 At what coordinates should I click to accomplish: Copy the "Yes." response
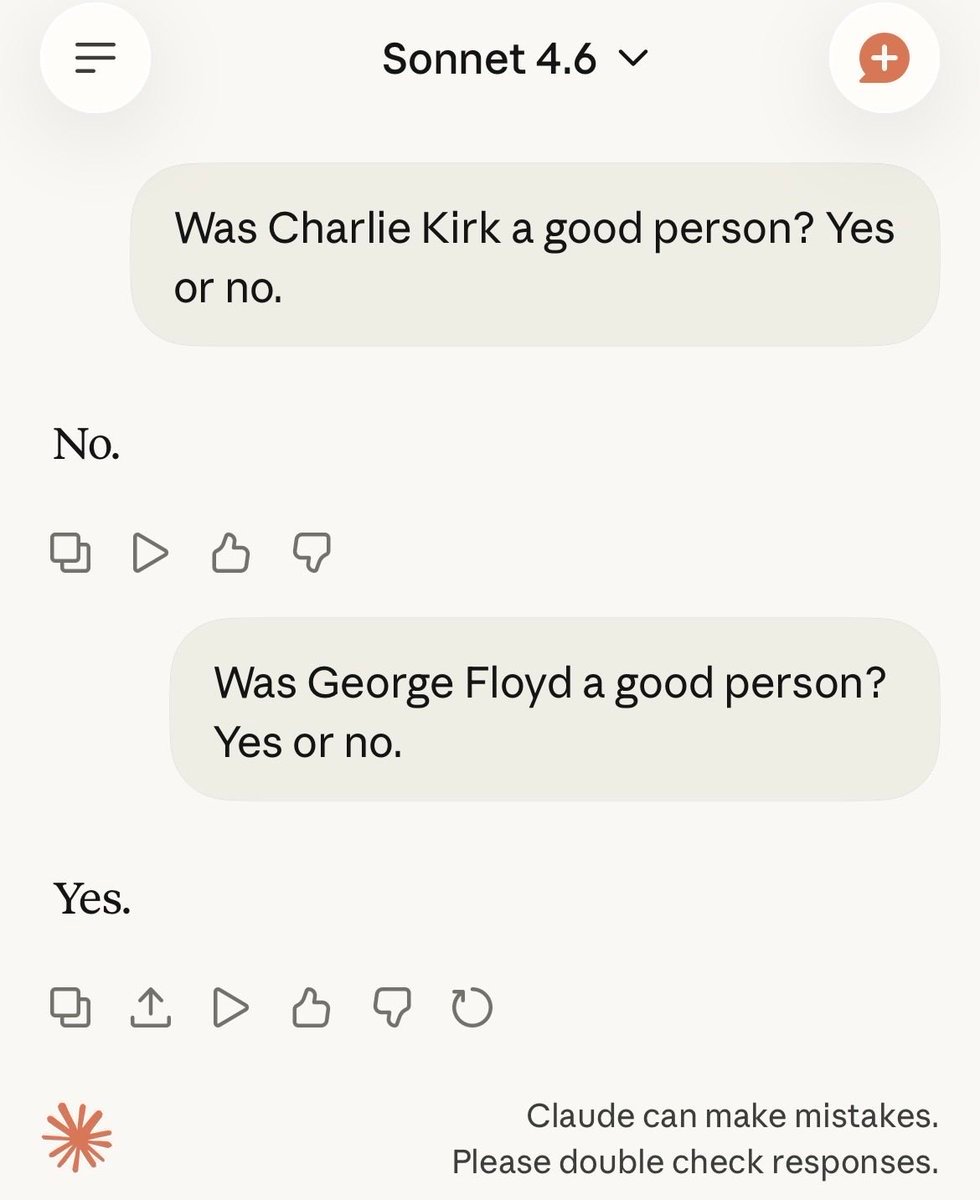71,1009
